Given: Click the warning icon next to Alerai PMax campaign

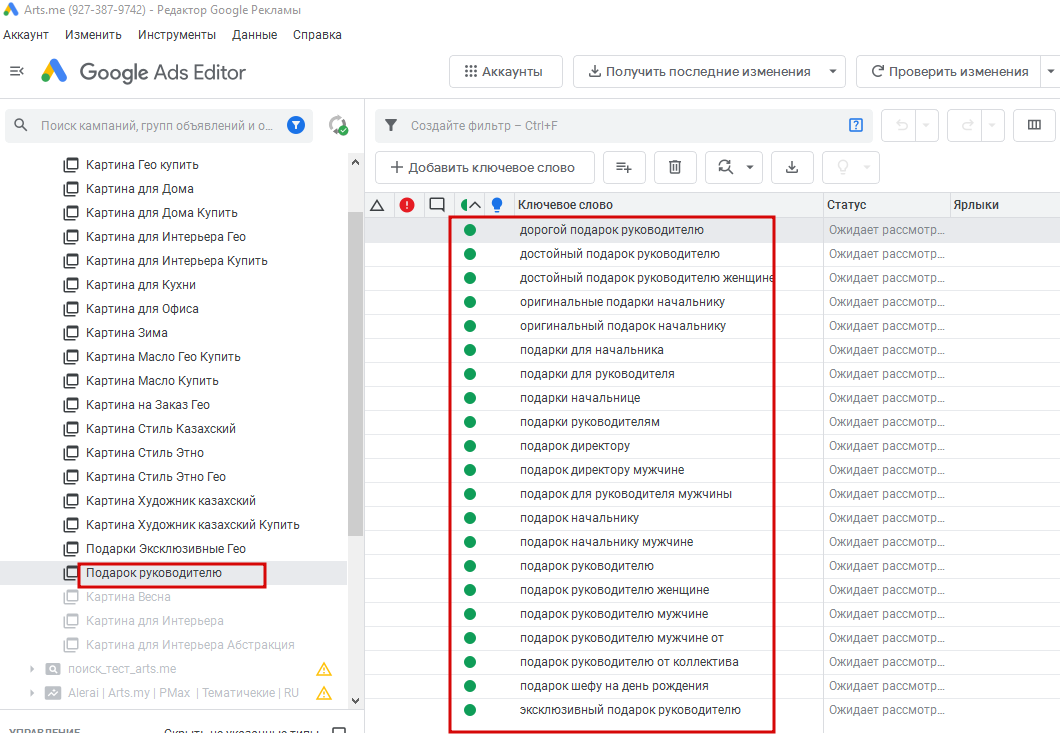Looking at the screenshot, I should pos(324,693).
